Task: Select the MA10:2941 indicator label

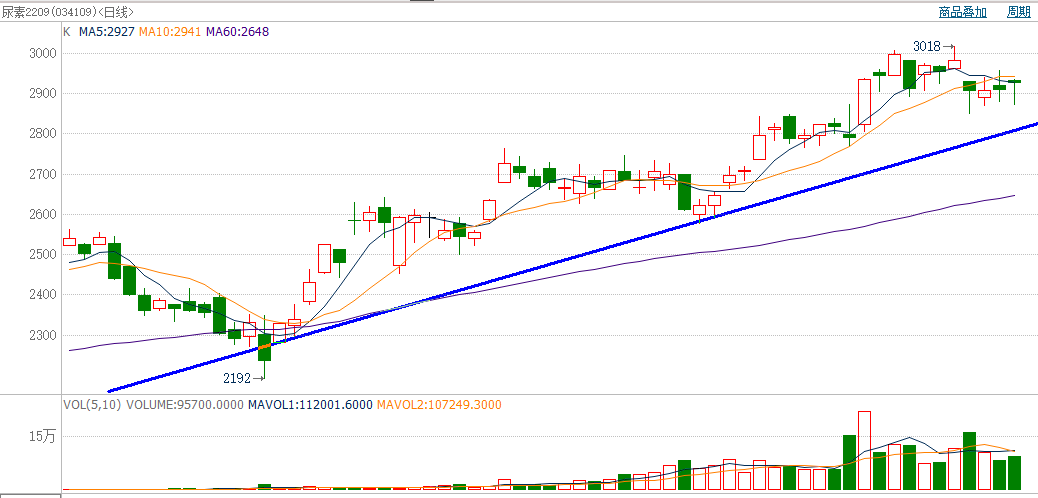Action: point(170,32)
